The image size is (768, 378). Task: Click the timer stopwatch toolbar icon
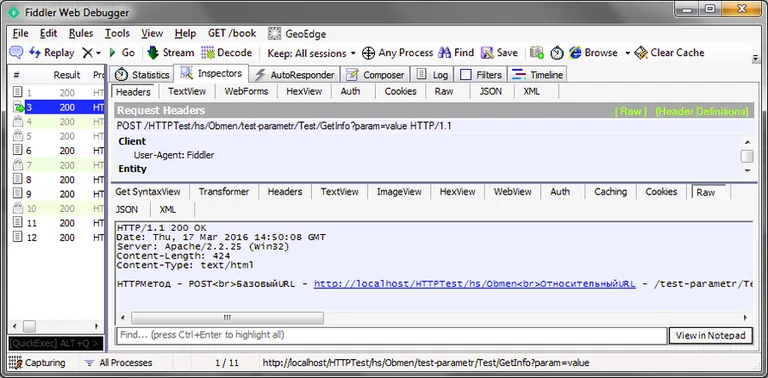pos(557,53)
